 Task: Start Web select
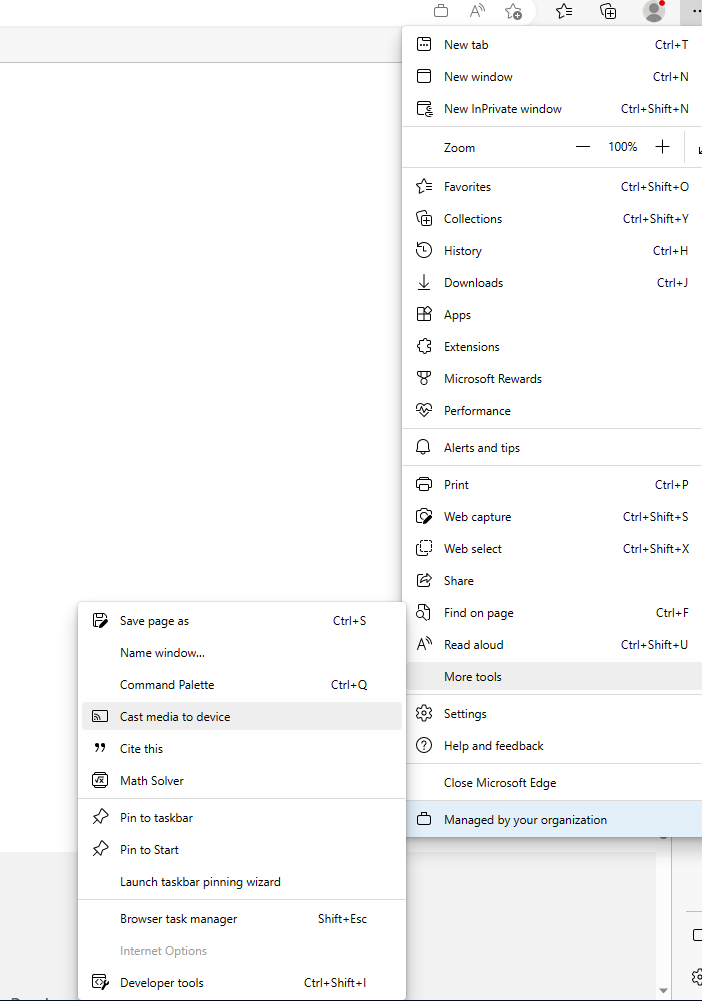coord(552,548)
